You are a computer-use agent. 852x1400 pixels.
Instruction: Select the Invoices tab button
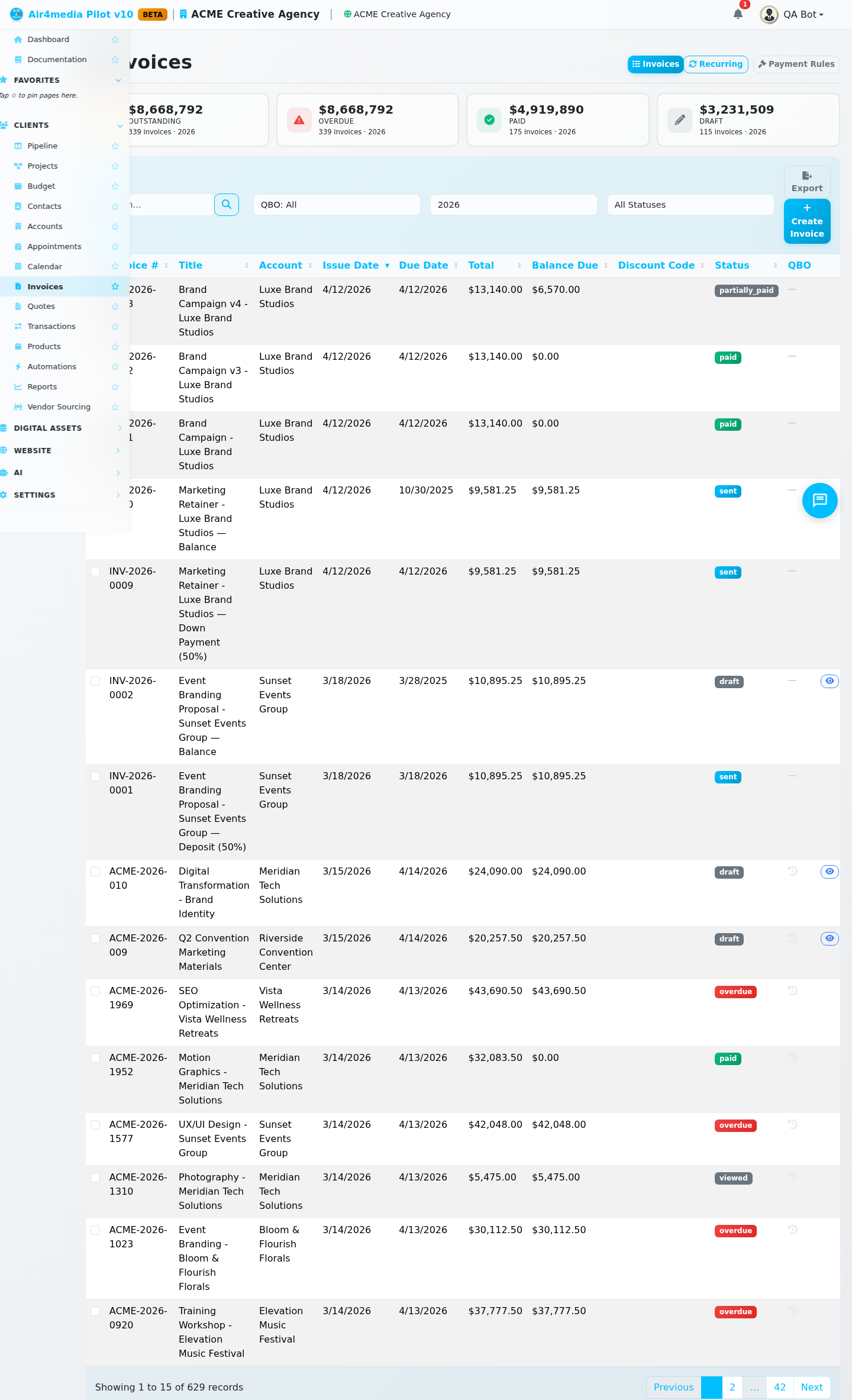656,64
